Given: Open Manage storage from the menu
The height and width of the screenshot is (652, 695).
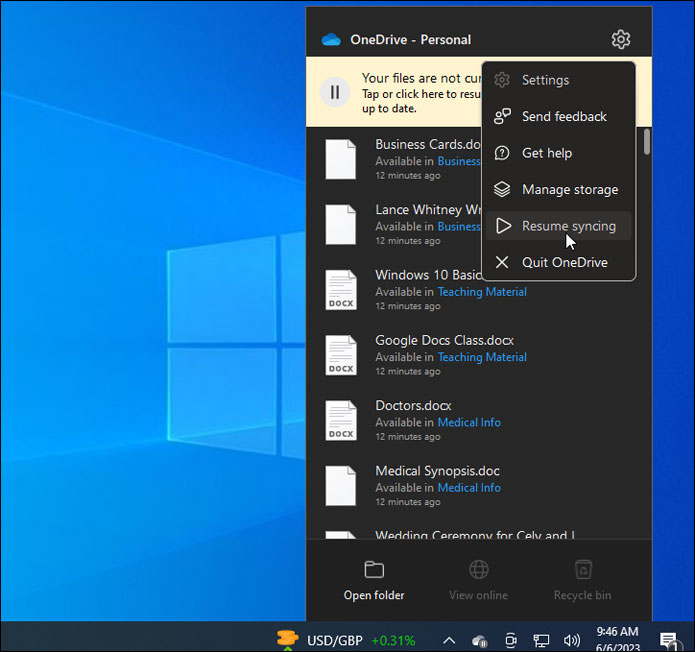Looking at the screenshot, I should 569,190.
